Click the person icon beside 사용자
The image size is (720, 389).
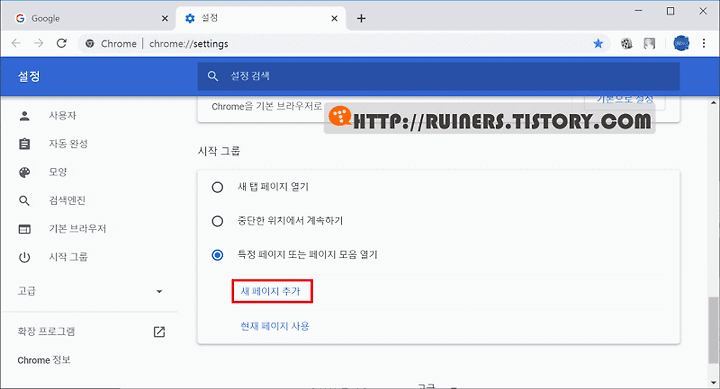coord(24,116)
